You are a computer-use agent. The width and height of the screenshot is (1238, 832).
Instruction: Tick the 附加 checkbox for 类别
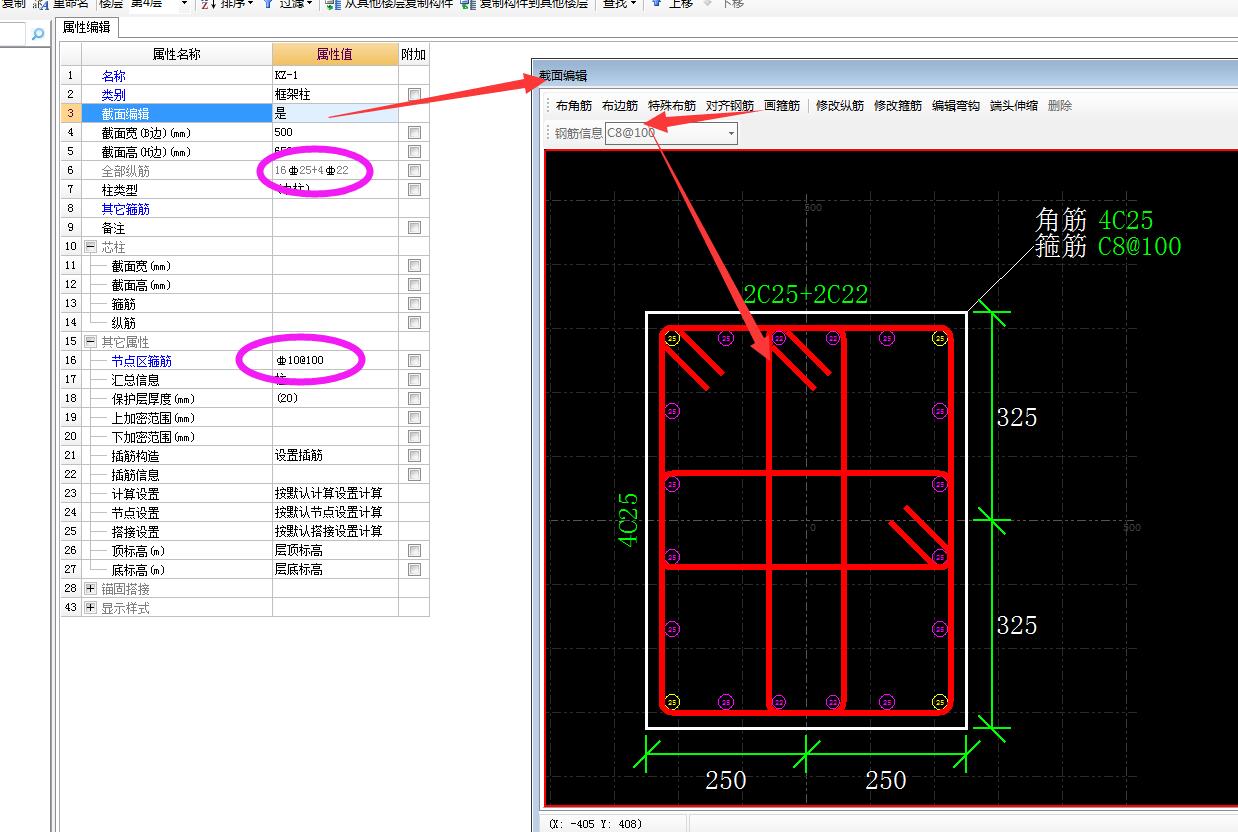[414, 94]
